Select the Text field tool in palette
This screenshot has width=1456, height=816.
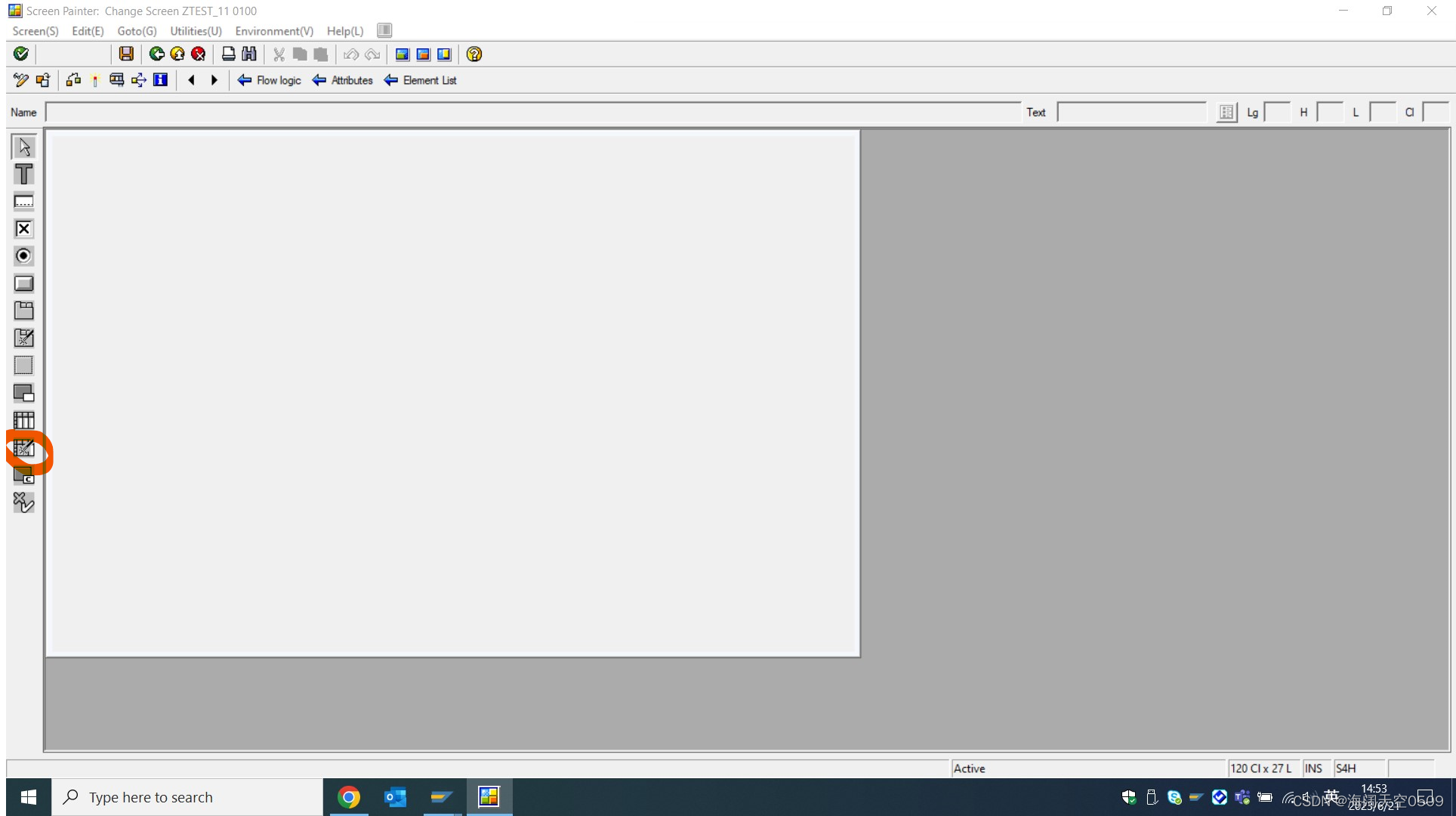tap(23, 175)
